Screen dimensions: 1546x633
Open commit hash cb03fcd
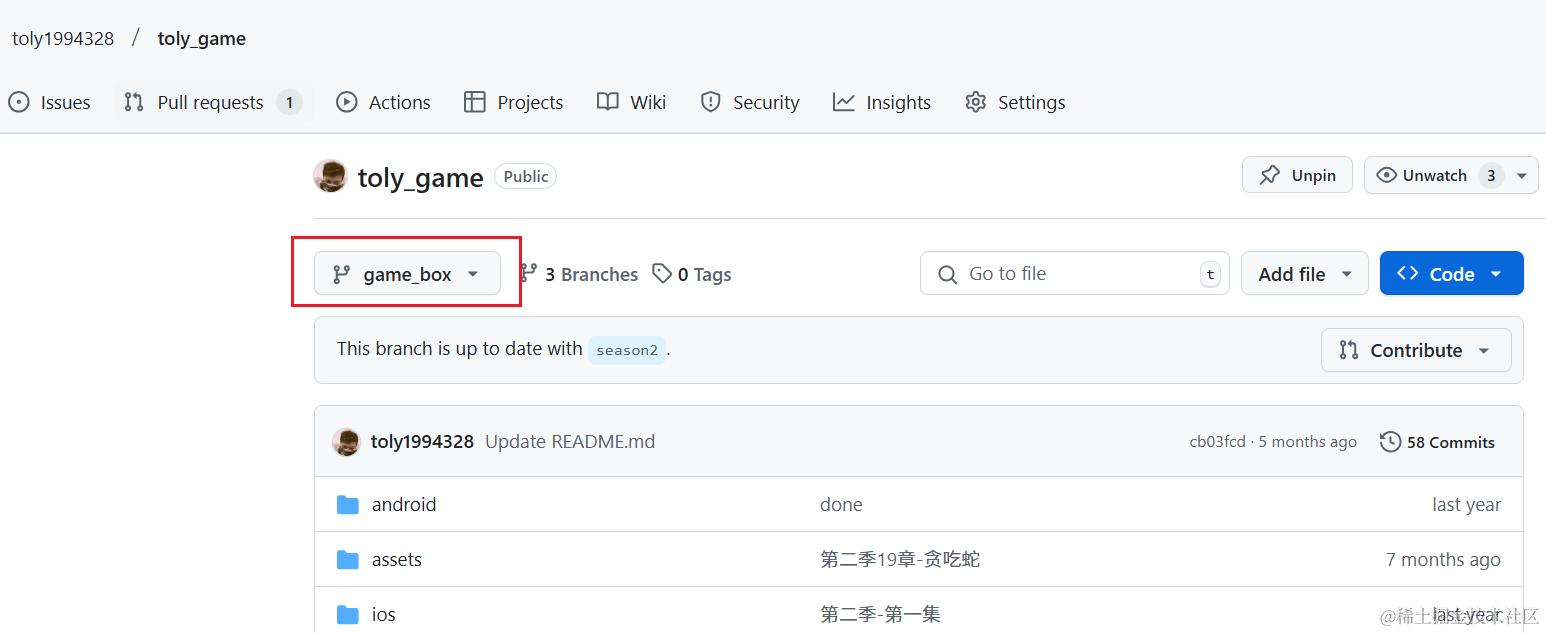[1218, 442]
